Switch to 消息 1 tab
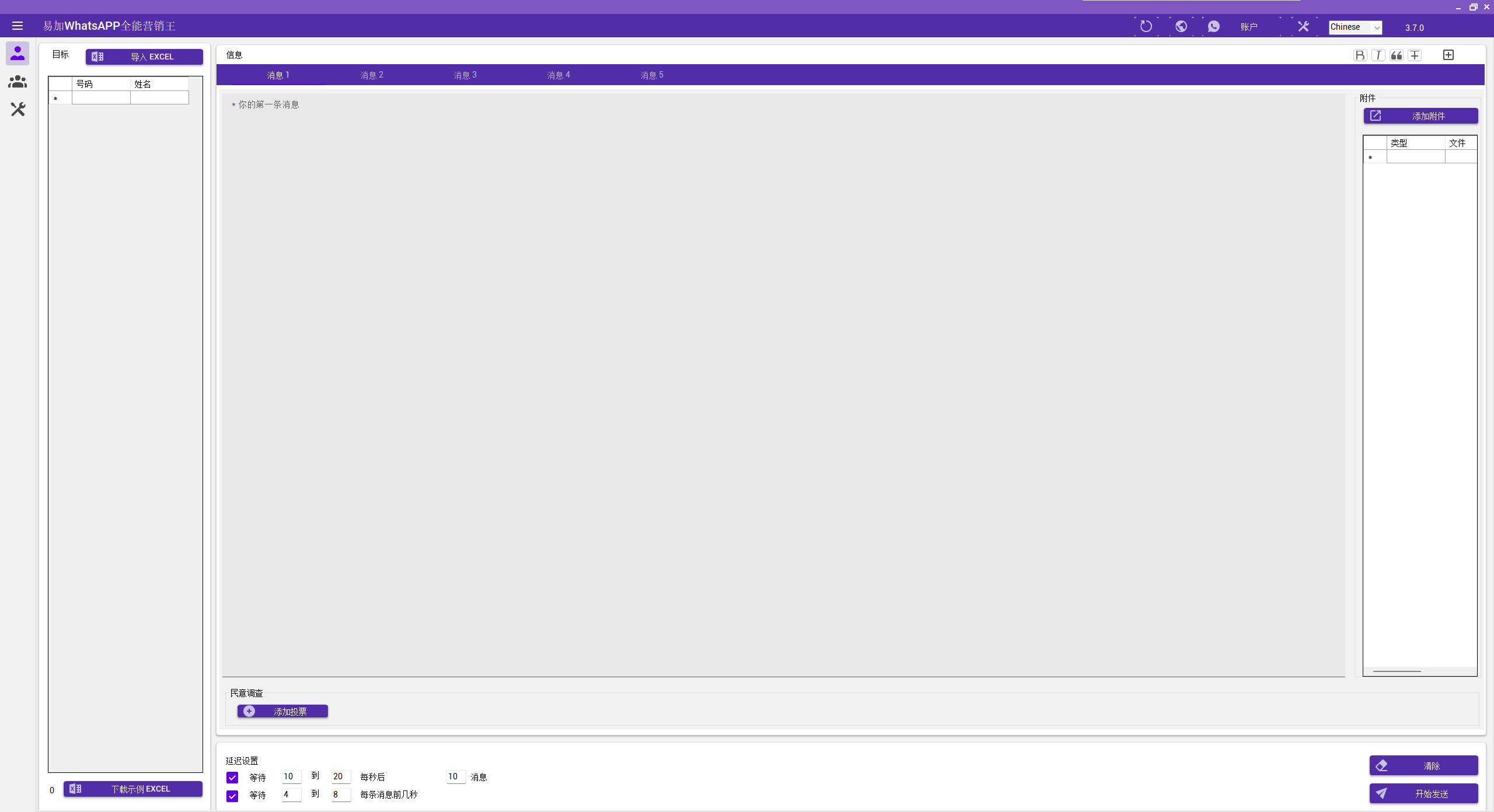This screenshot has width=1494, height=812. click(278, 75)
